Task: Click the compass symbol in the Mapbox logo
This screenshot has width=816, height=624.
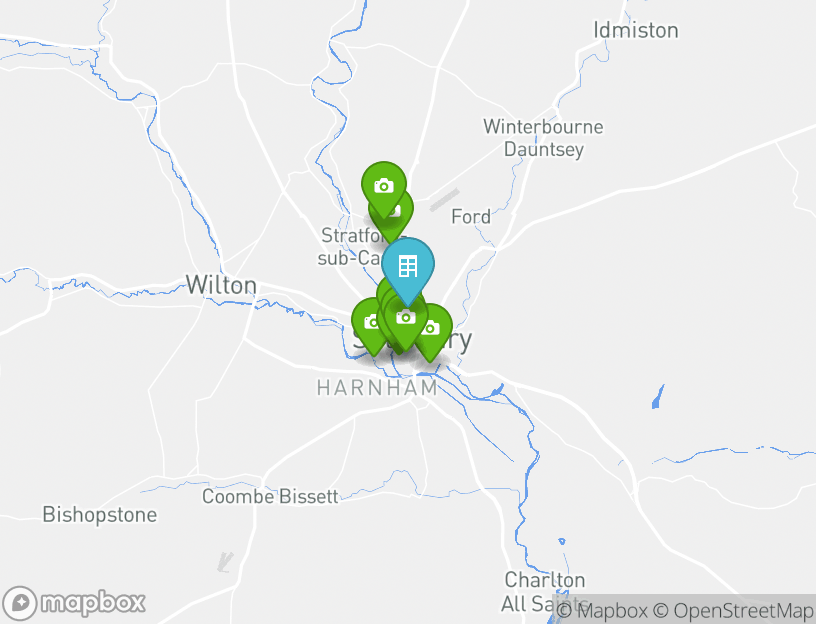Action: coord(20,603)
